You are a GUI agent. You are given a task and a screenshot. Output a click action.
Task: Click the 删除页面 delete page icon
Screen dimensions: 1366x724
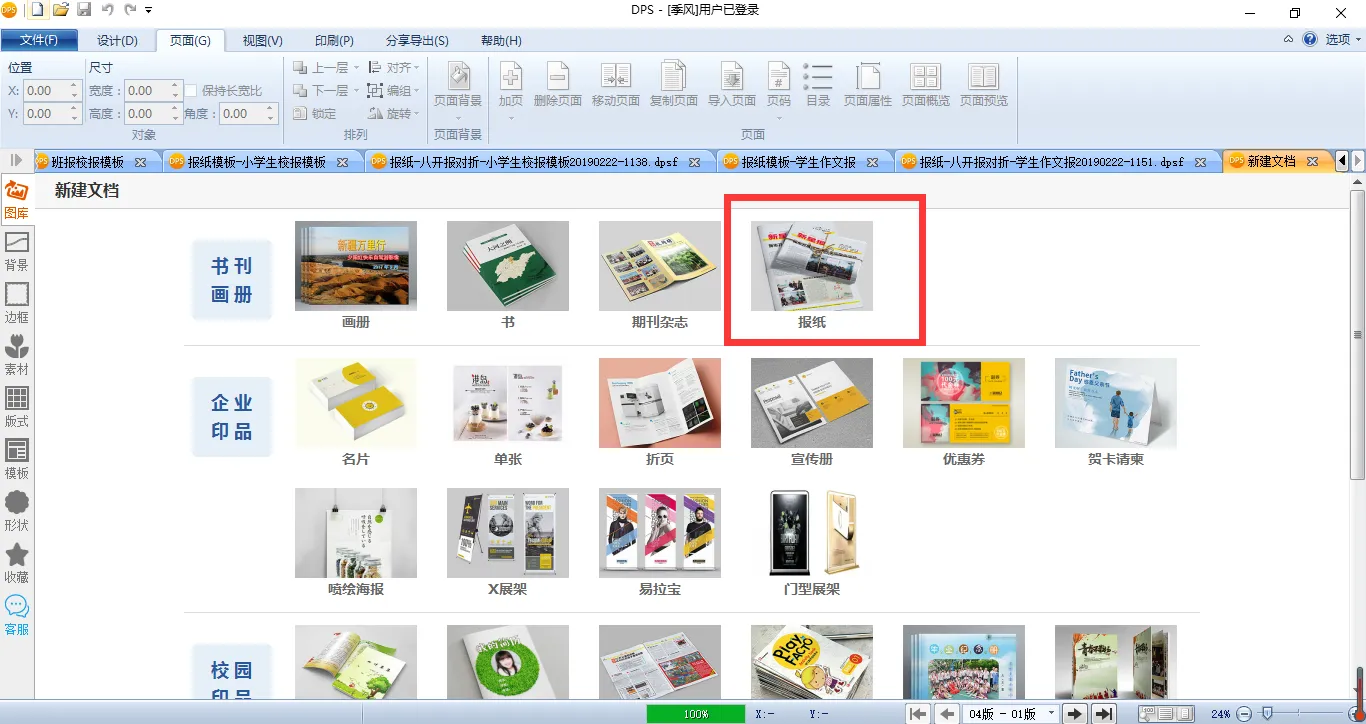tap(558, 76)
